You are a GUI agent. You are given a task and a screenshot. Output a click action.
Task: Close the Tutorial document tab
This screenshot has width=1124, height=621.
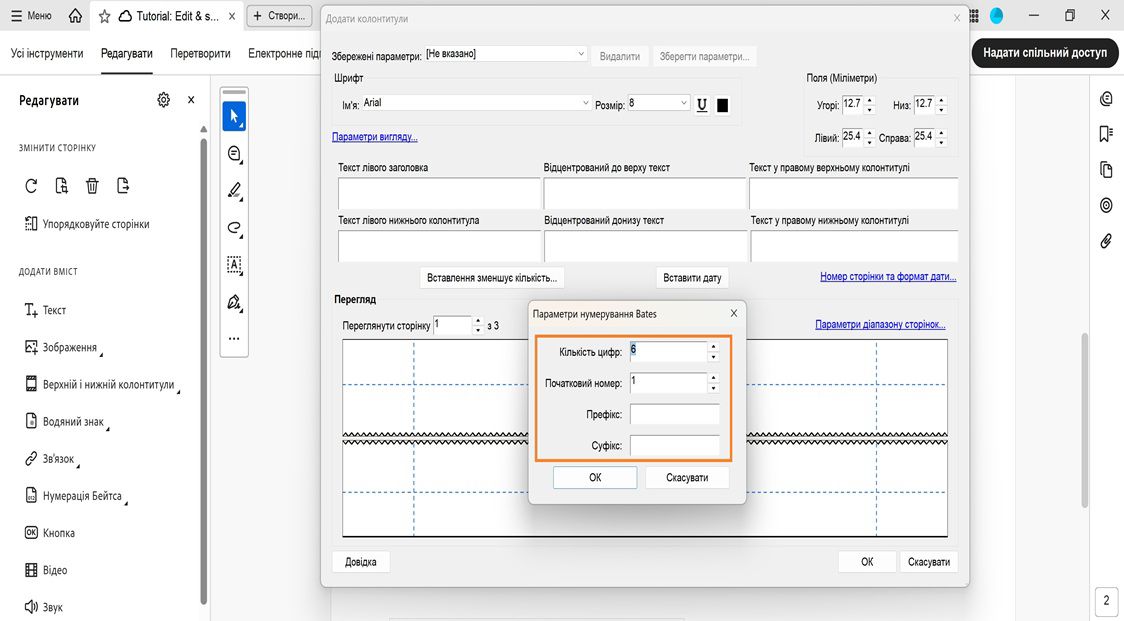[x=232, y=16]
